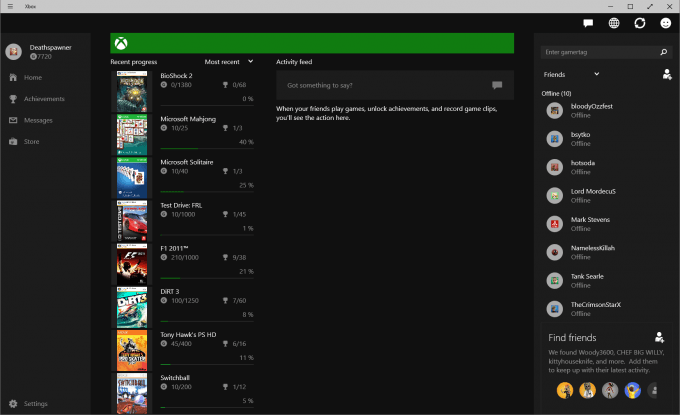Open the DiRT 3 cover thumbnail
The height and width of the screenshot is (415, 680).
[132, 307]
